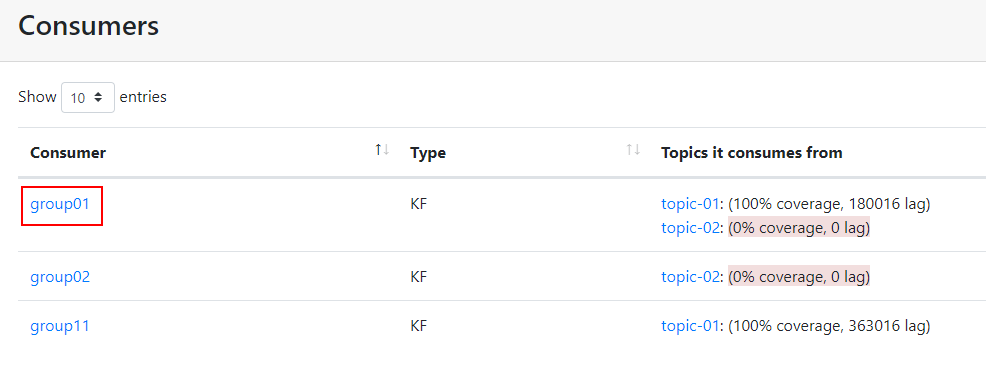Click the 363016 lag coverage text
The height and width of the screenshot is (367, 986).
[x=829, y=326]
